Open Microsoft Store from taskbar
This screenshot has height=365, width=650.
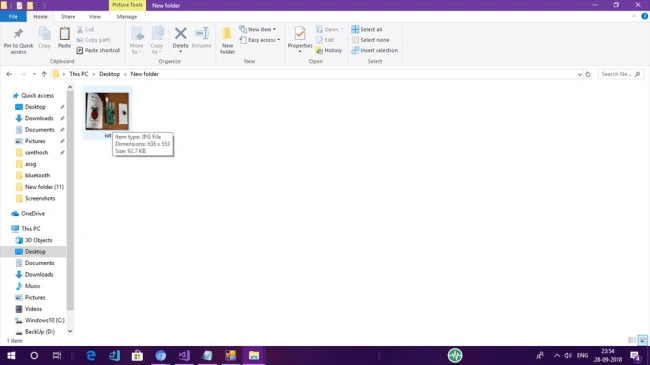pyautogui.click(x=137, y=355)
